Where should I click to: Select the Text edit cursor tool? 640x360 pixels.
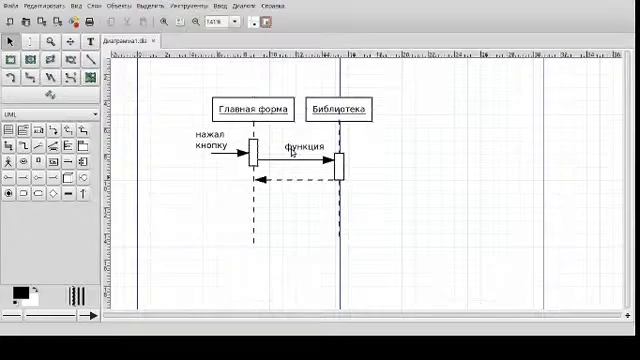[30, 42]
